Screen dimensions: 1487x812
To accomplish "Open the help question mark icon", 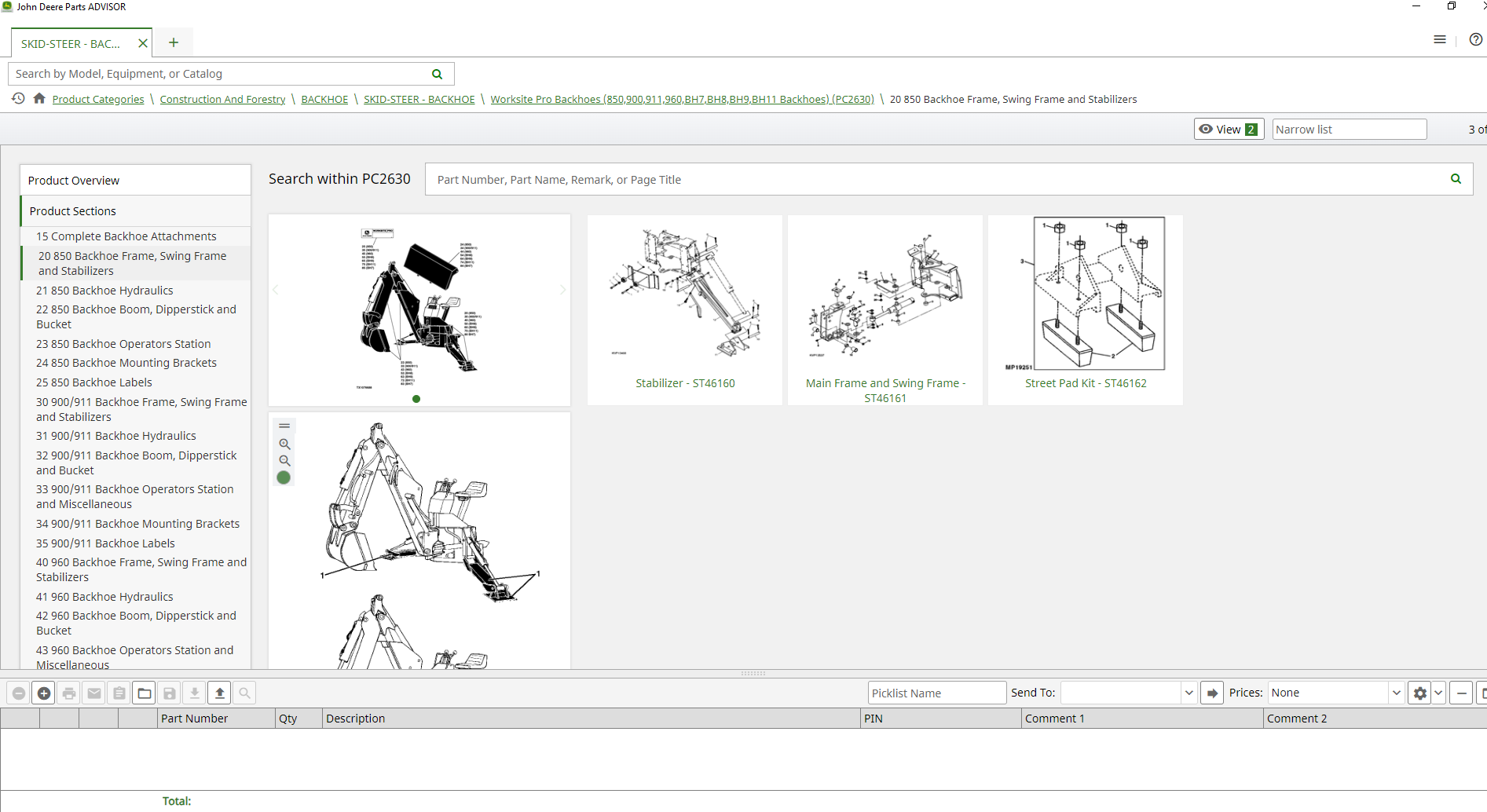I will 1475,39.
